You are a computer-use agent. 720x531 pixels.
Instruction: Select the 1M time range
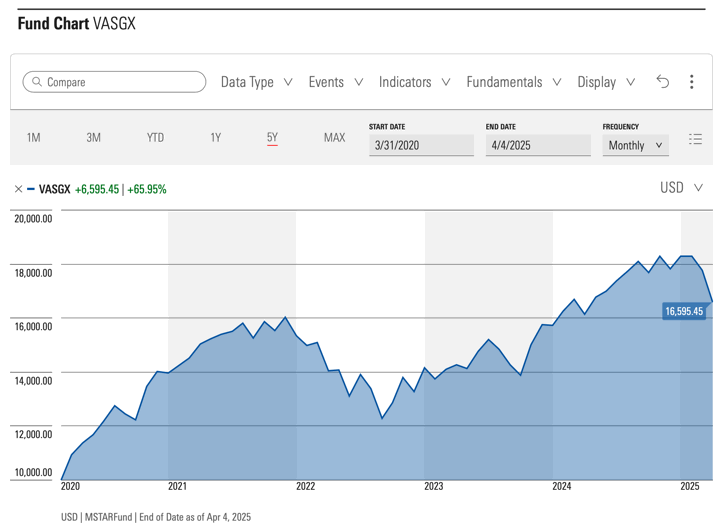tap(33, 138)
